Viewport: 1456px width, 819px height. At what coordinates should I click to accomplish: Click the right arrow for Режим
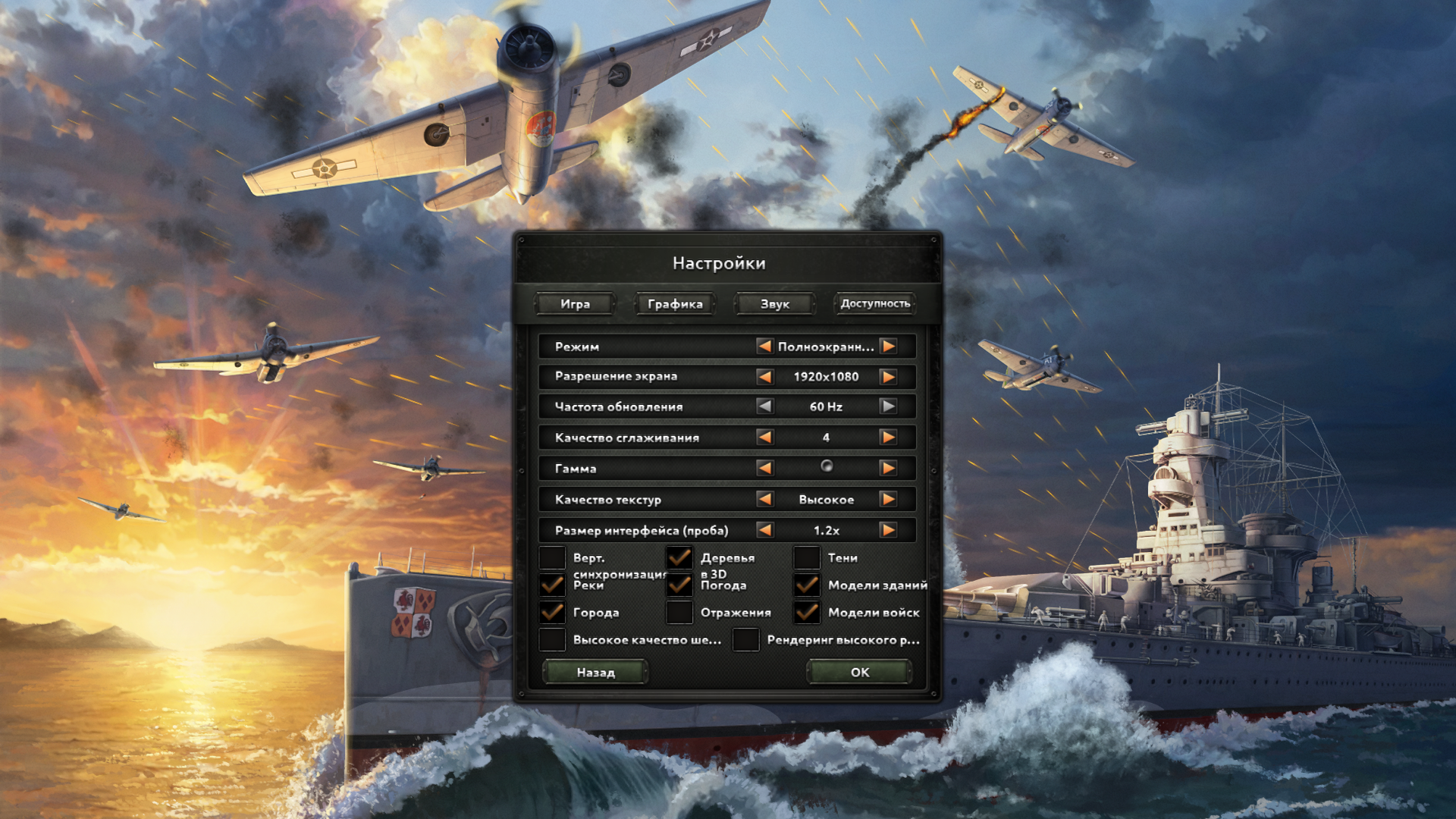click(888, 347)
